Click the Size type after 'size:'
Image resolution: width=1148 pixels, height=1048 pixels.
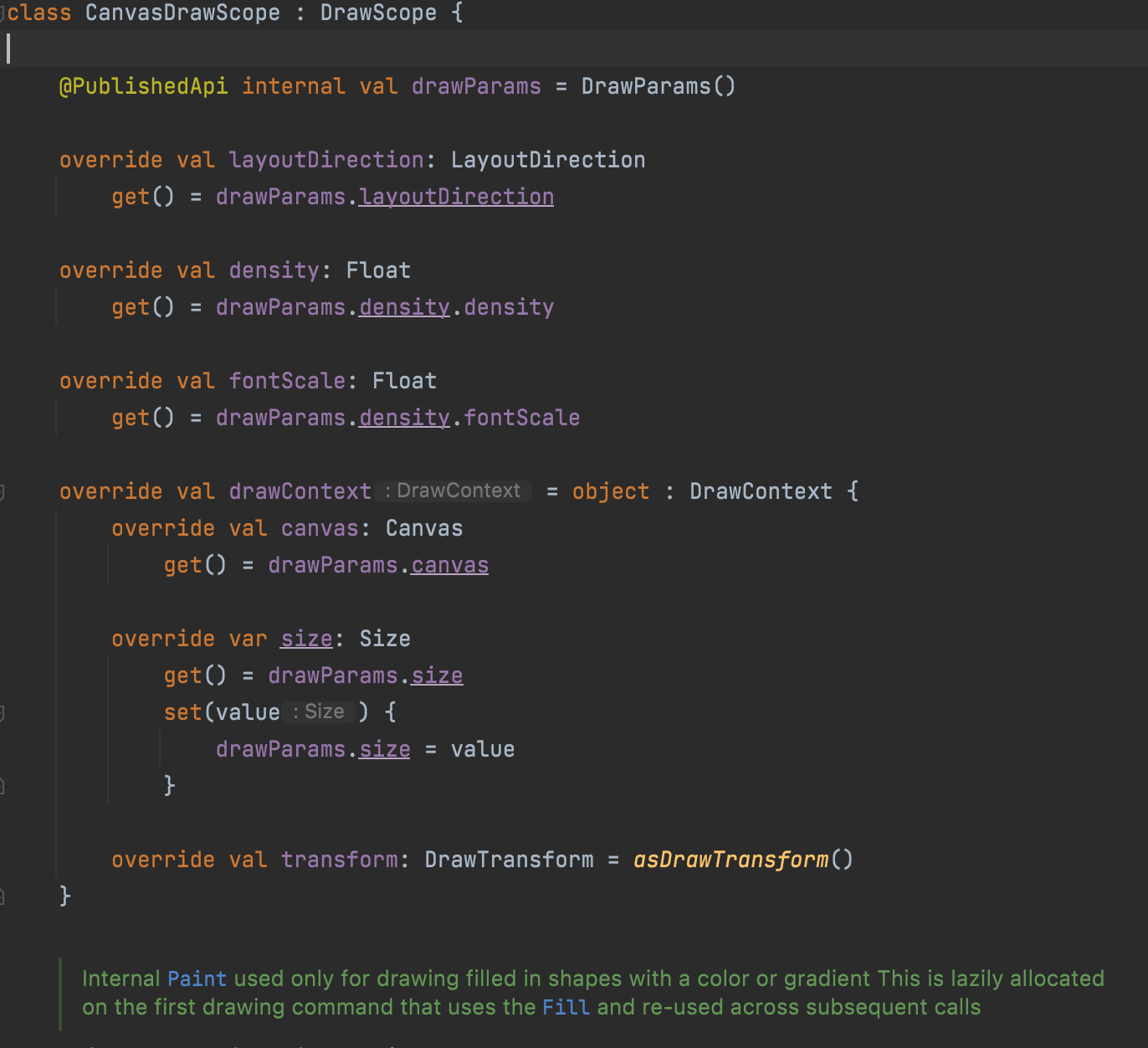pos(385,639)
